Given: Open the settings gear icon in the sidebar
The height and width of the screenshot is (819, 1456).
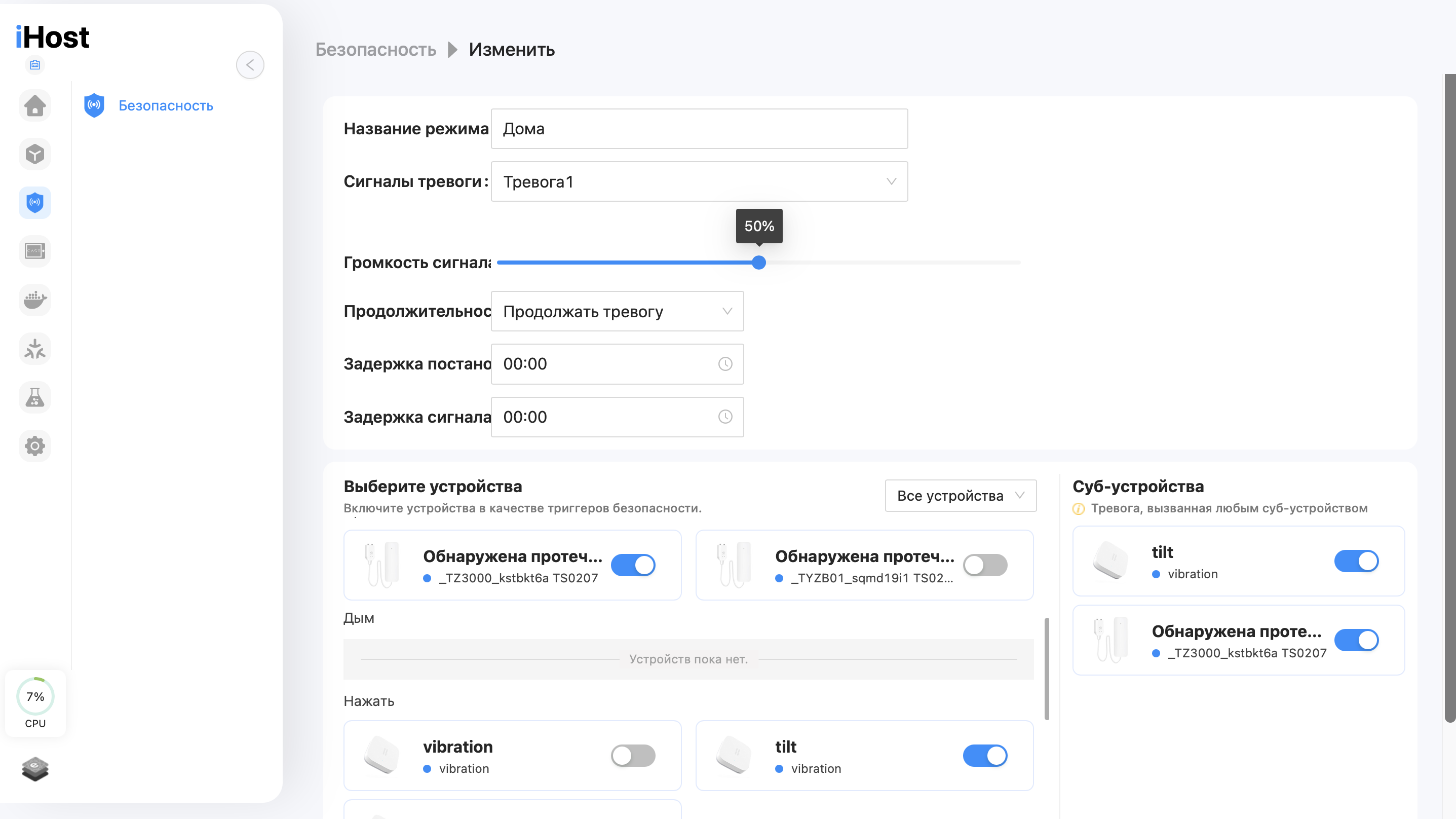Looking at the screenshot, I should tap(35, 445).
